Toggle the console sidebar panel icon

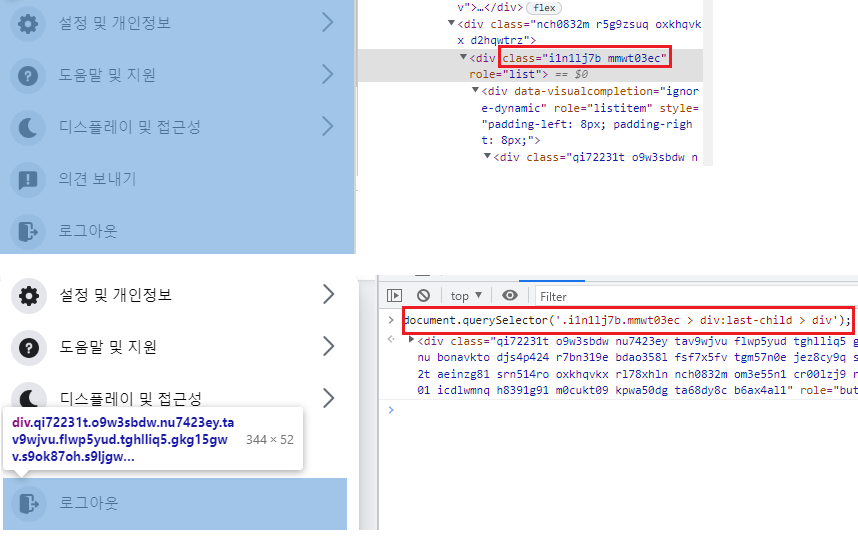(394, 296)
